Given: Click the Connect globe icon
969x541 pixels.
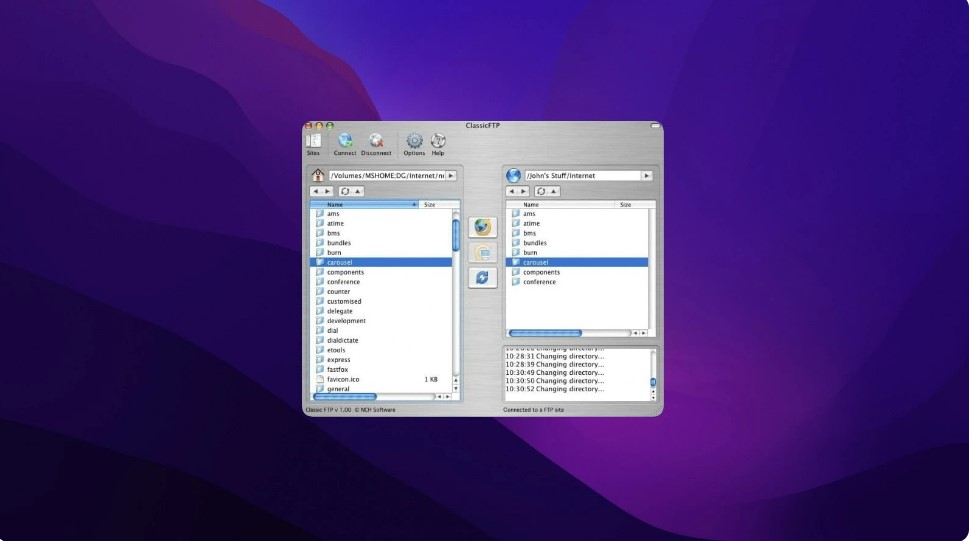Looking at the screenshot, I should point(345,144).
